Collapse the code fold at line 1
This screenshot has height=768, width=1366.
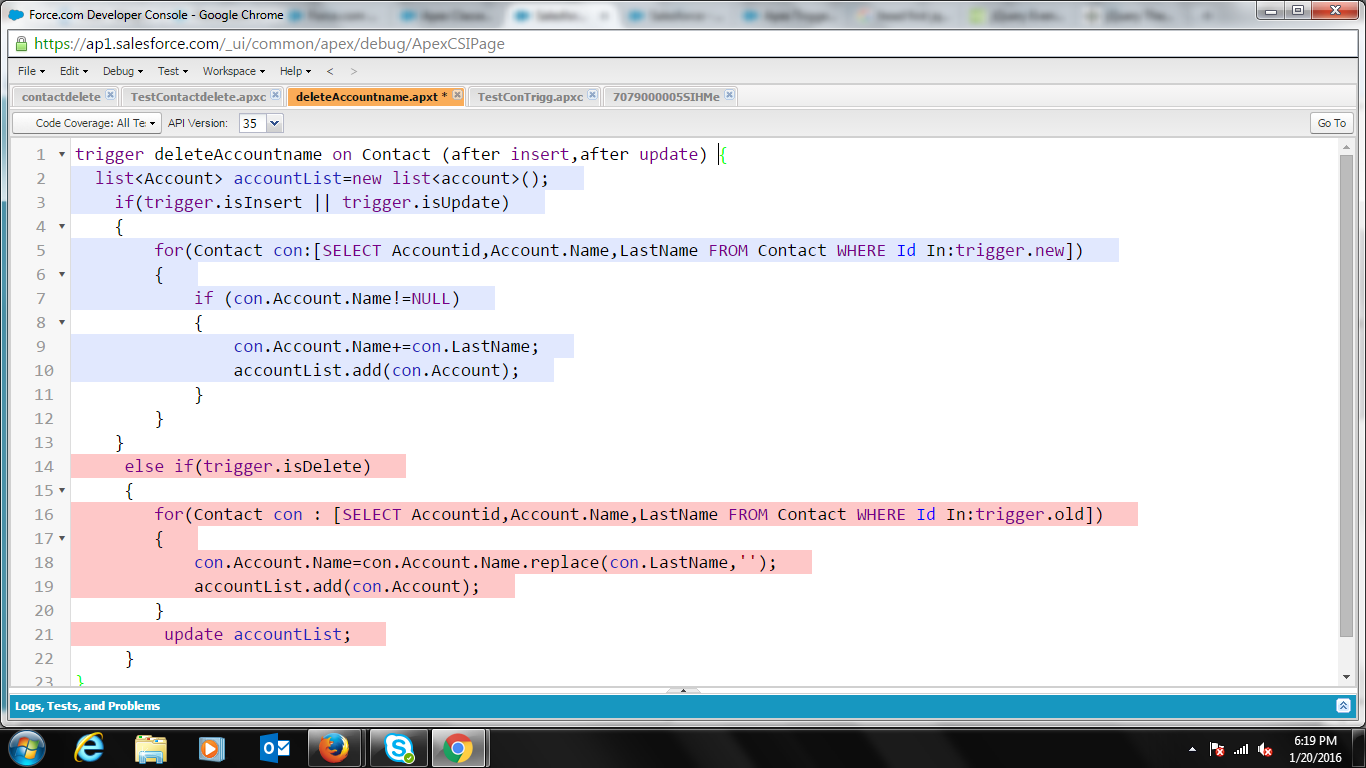[62, 155]
